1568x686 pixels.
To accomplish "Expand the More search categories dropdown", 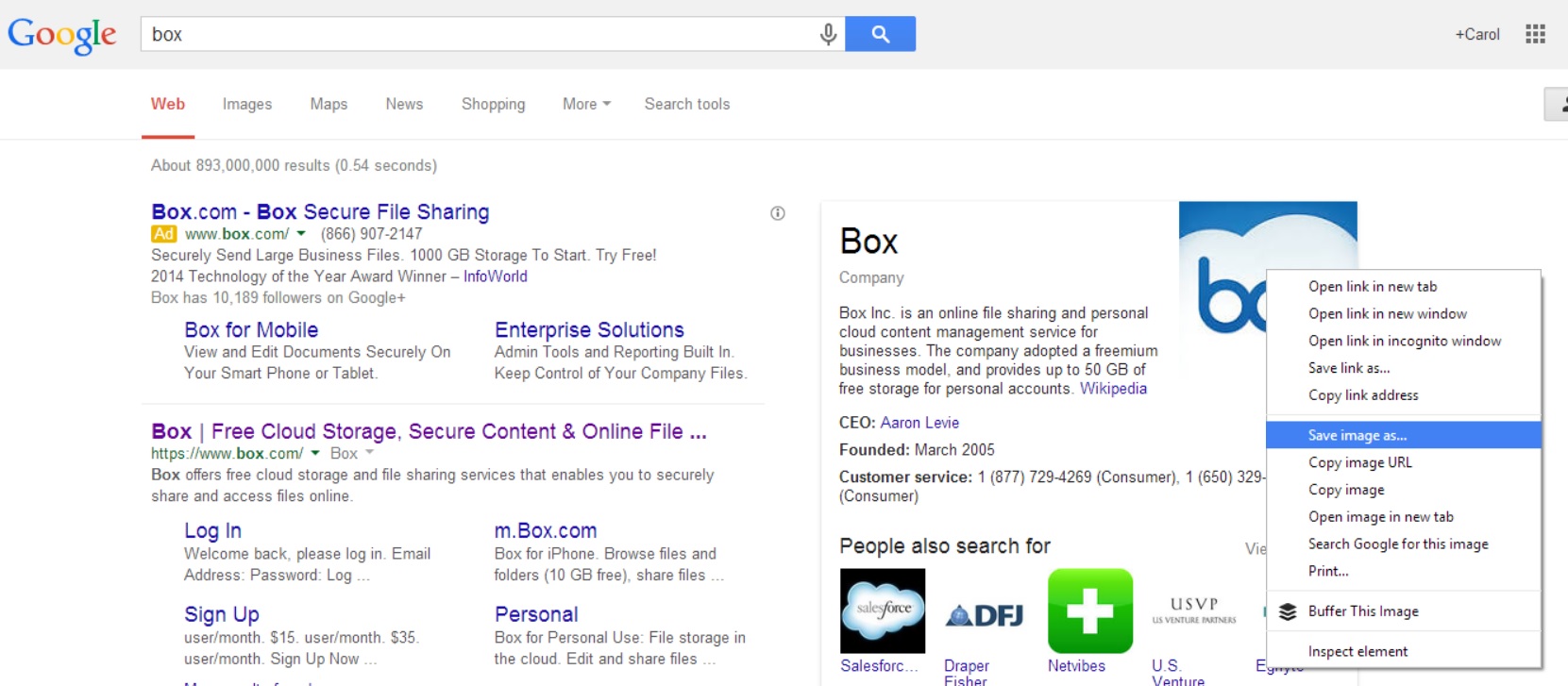I will pos(586,104).
